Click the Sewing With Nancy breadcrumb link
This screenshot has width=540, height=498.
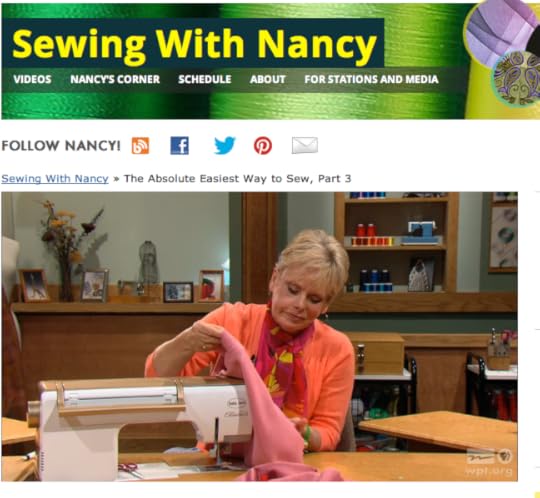[55, 179]
